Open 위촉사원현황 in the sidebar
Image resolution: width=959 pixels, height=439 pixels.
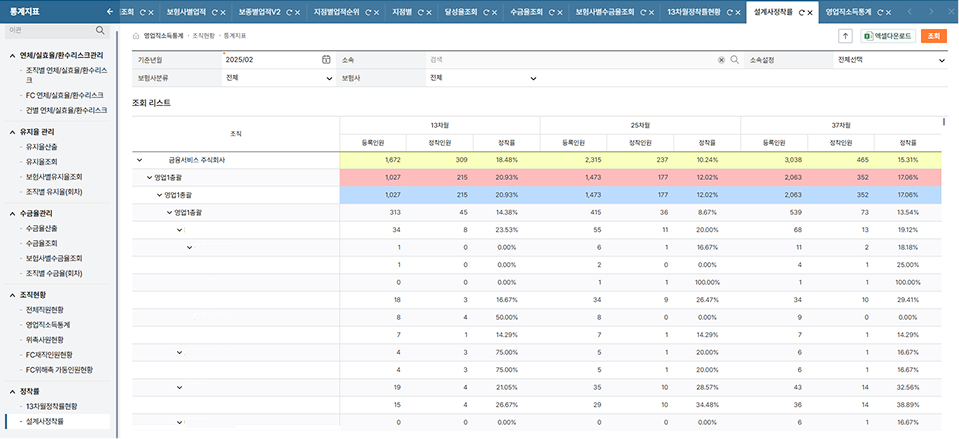(46, 340)
